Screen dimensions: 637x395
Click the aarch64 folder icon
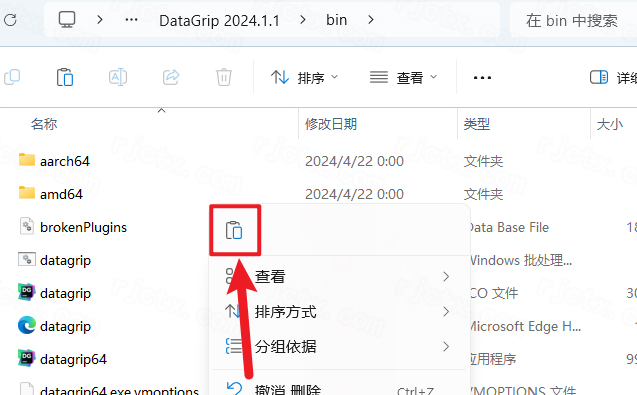27,160
